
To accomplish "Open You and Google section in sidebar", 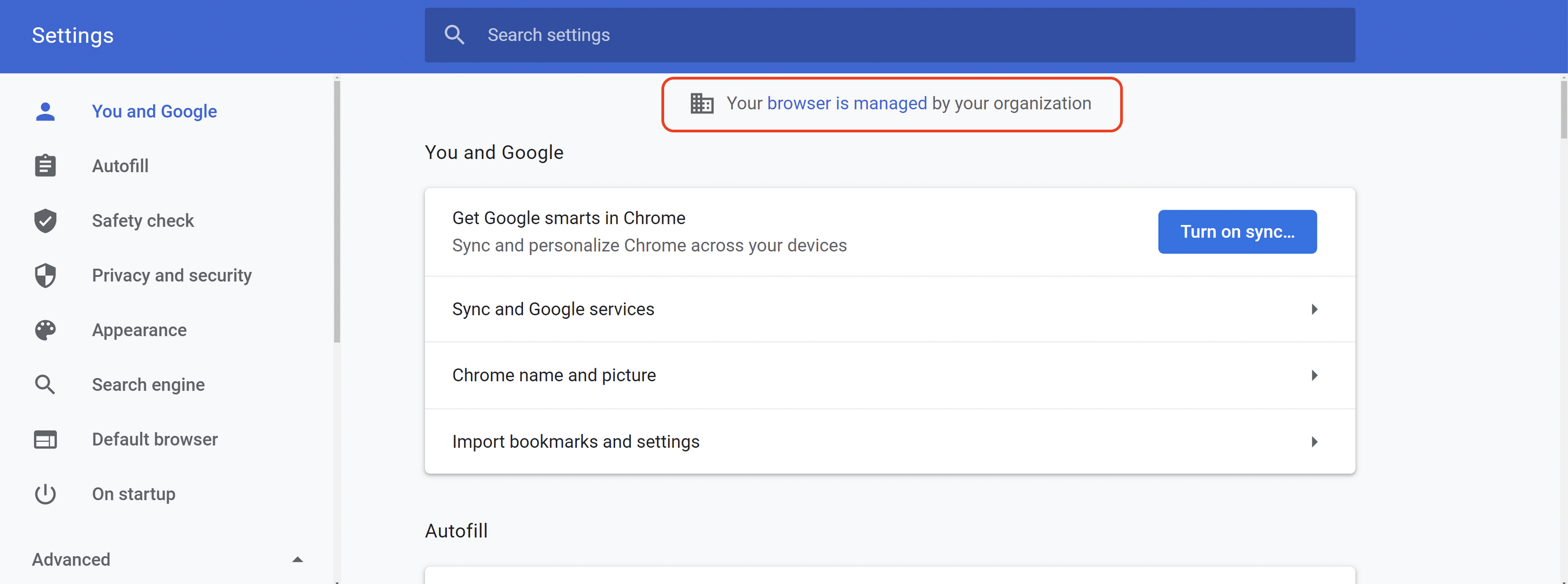I will coord(154,111).
